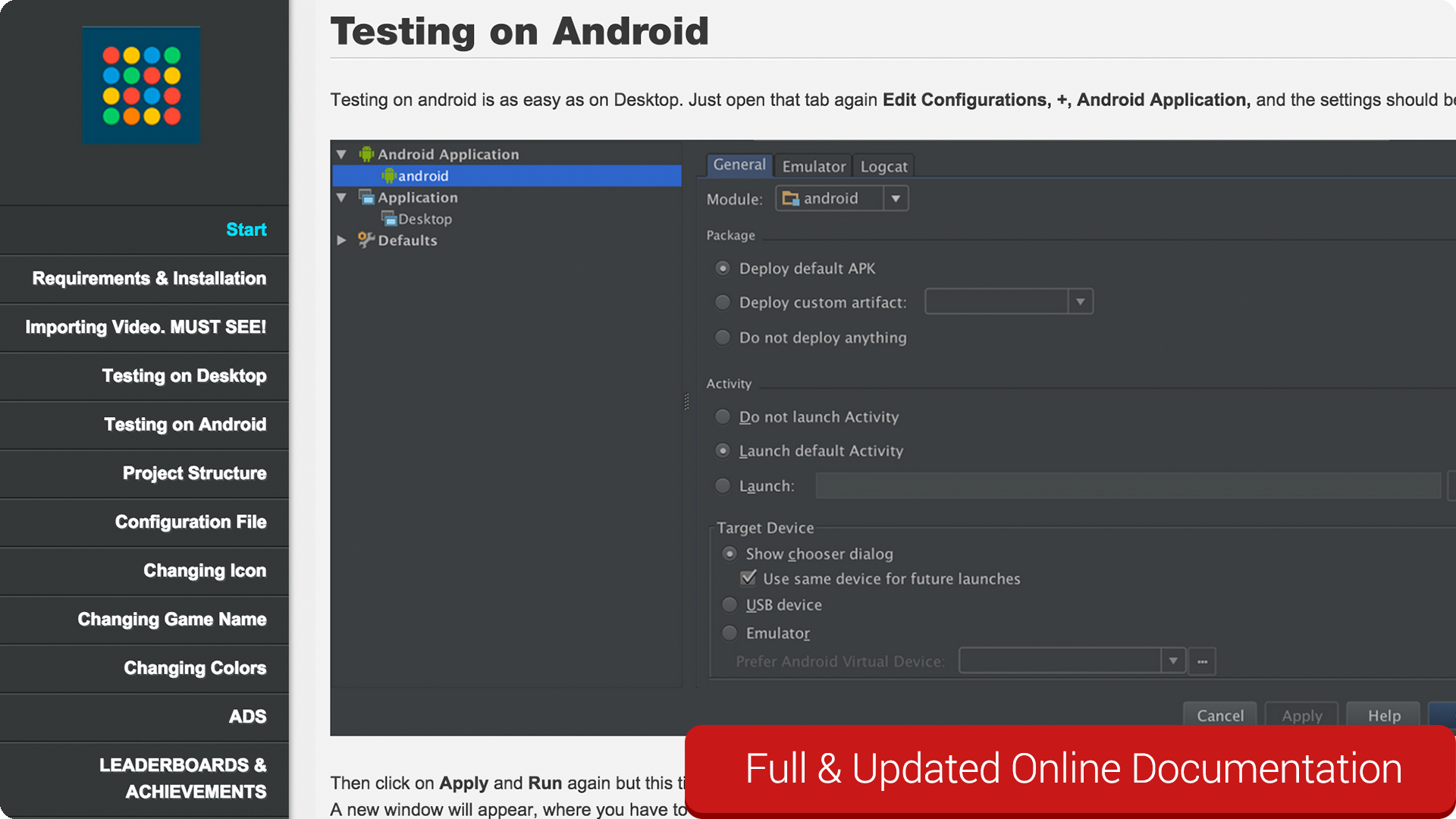Go to Testing on Android section
Viewport: 1456px width, 819px height.
pyautogui.click(x=144, y=425)
